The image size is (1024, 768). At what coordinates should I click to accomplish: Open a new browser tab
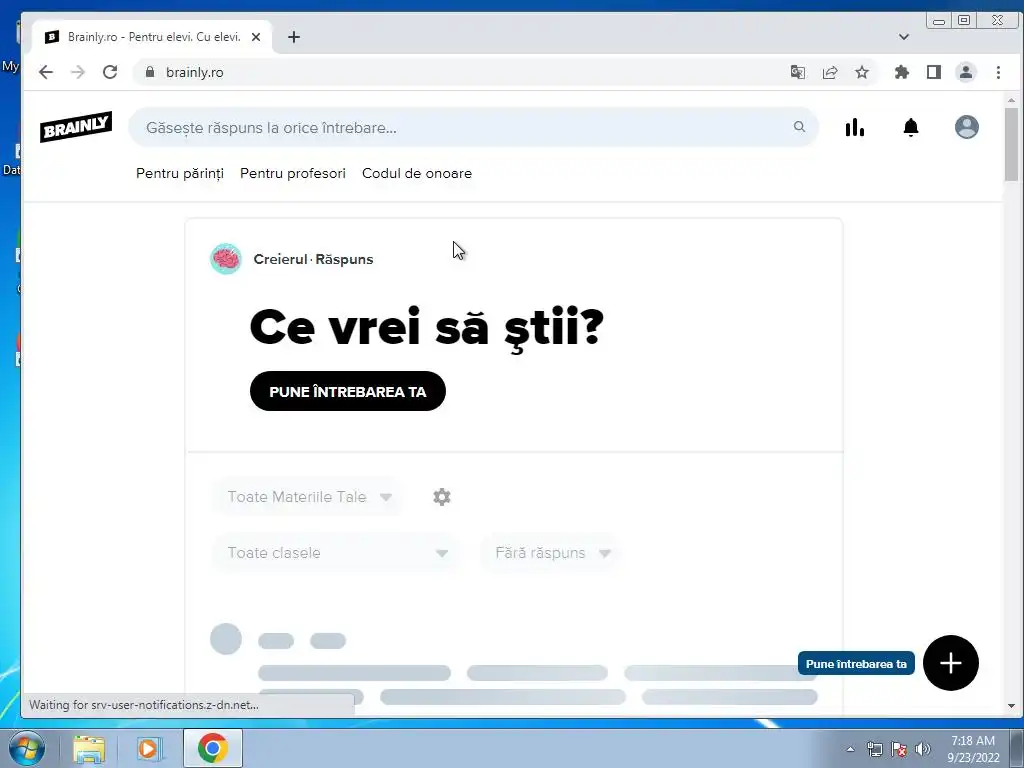(x=294, y=37)
